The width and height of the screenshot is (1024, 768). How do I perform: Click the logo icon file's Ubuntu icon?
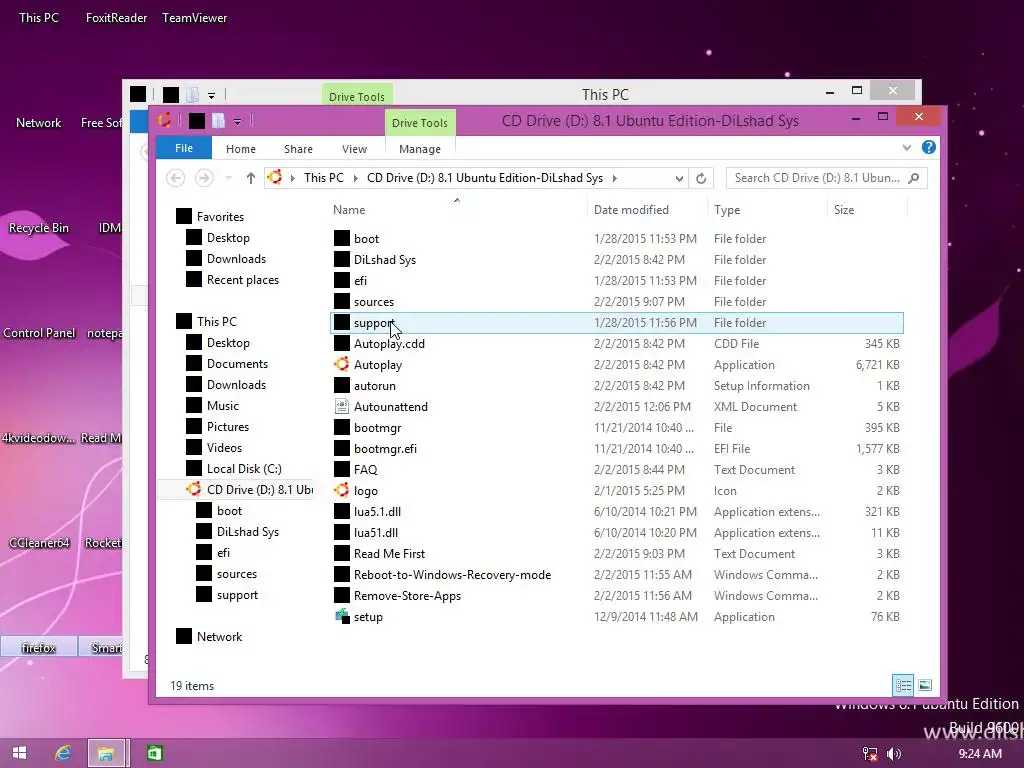pyautogui.click(x=342, y=490)
